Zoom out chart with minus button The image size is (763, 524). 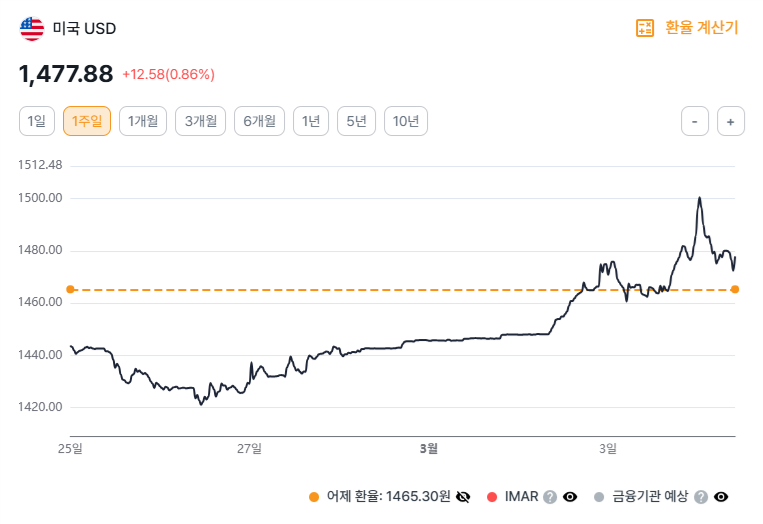pyautogui.click(x=695, y=121)
